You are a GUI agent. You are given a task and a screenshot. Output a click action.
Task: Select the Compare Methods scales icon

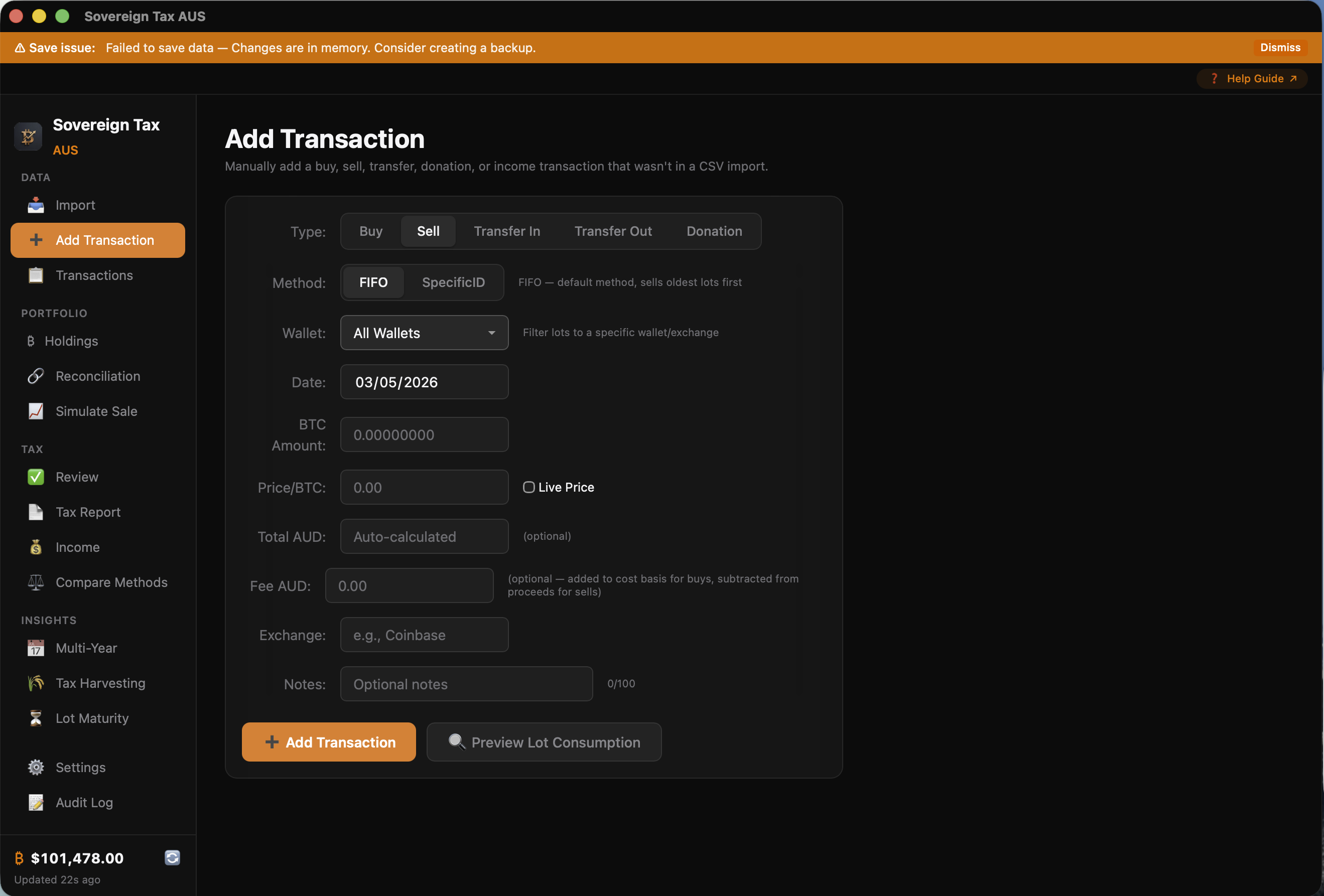[35, 582]
